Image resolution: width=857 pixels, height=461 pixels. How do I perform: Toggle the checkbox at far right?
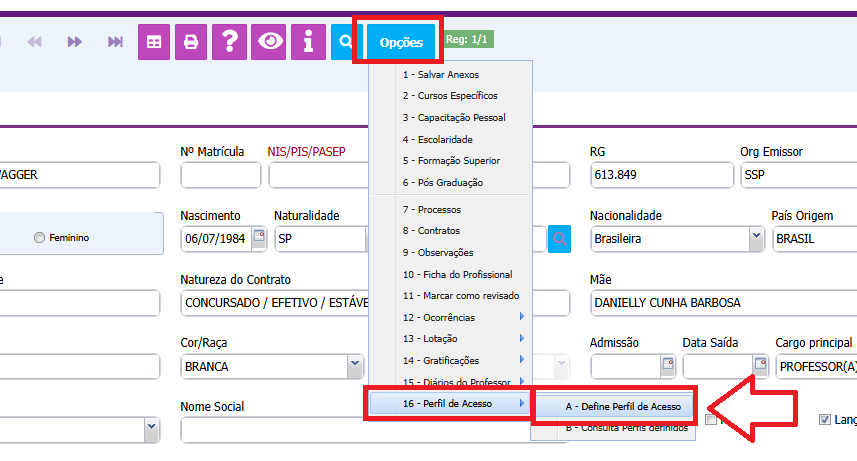coord(825,420)
